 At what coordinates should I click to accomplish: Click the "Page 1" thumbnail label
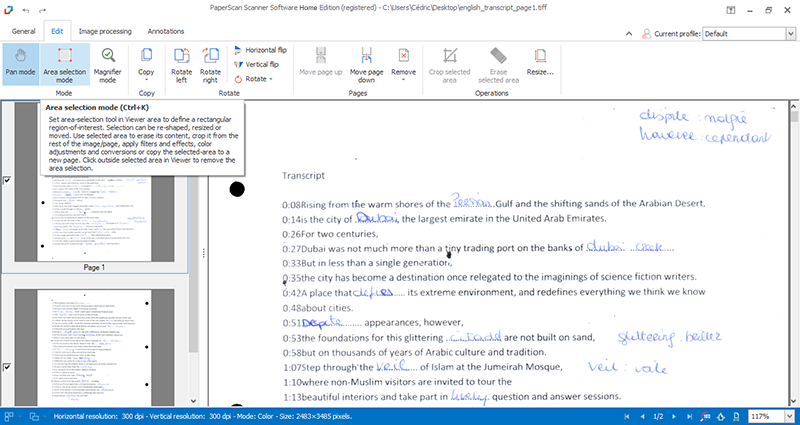click(x=94, y=267)
